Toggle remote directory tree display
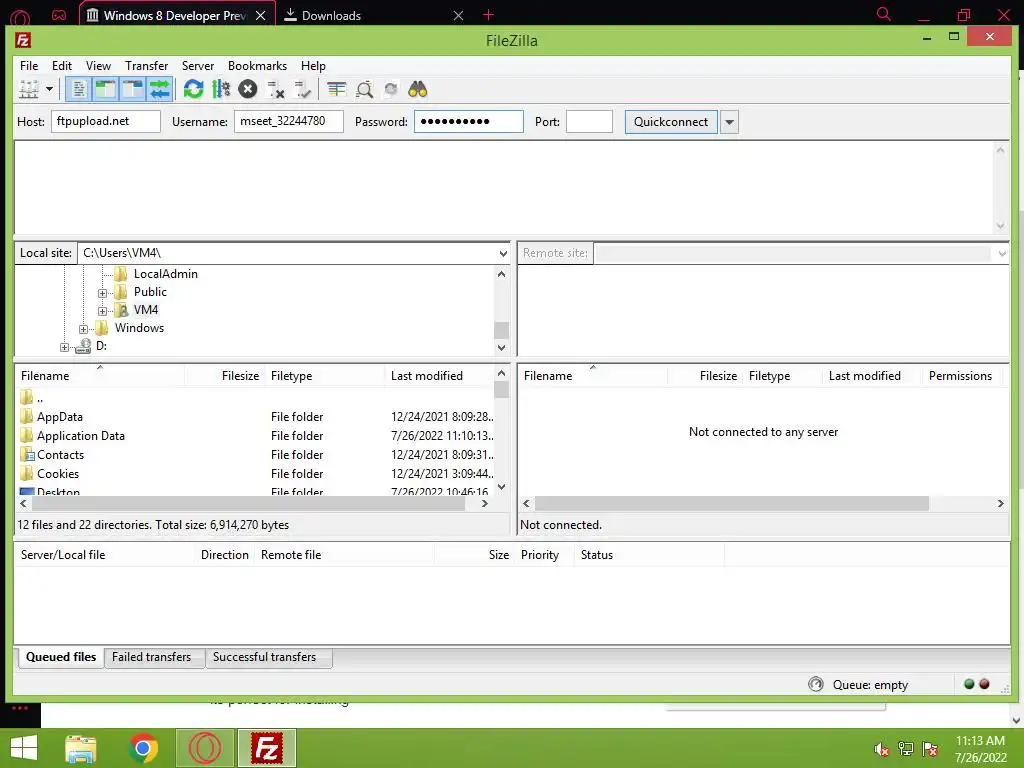Screen dimensions: 1024x768 click(x=133, y=89)
